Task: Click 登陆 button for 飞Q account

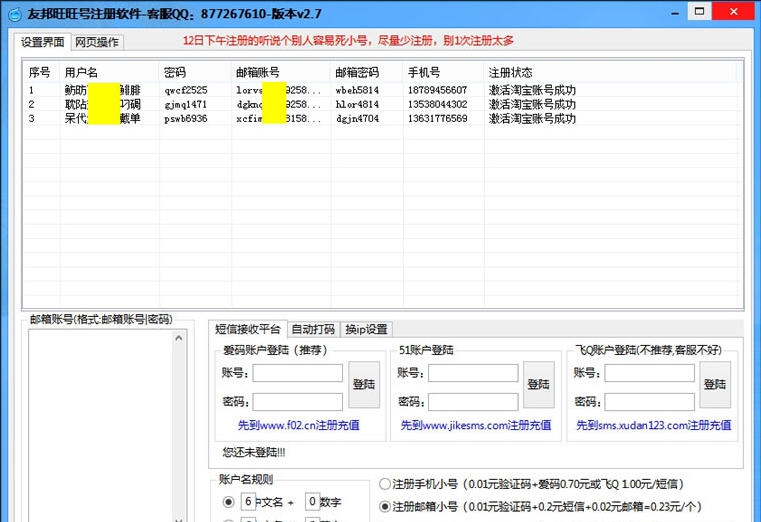Action: pyautogui.click(x=715, y=385)
